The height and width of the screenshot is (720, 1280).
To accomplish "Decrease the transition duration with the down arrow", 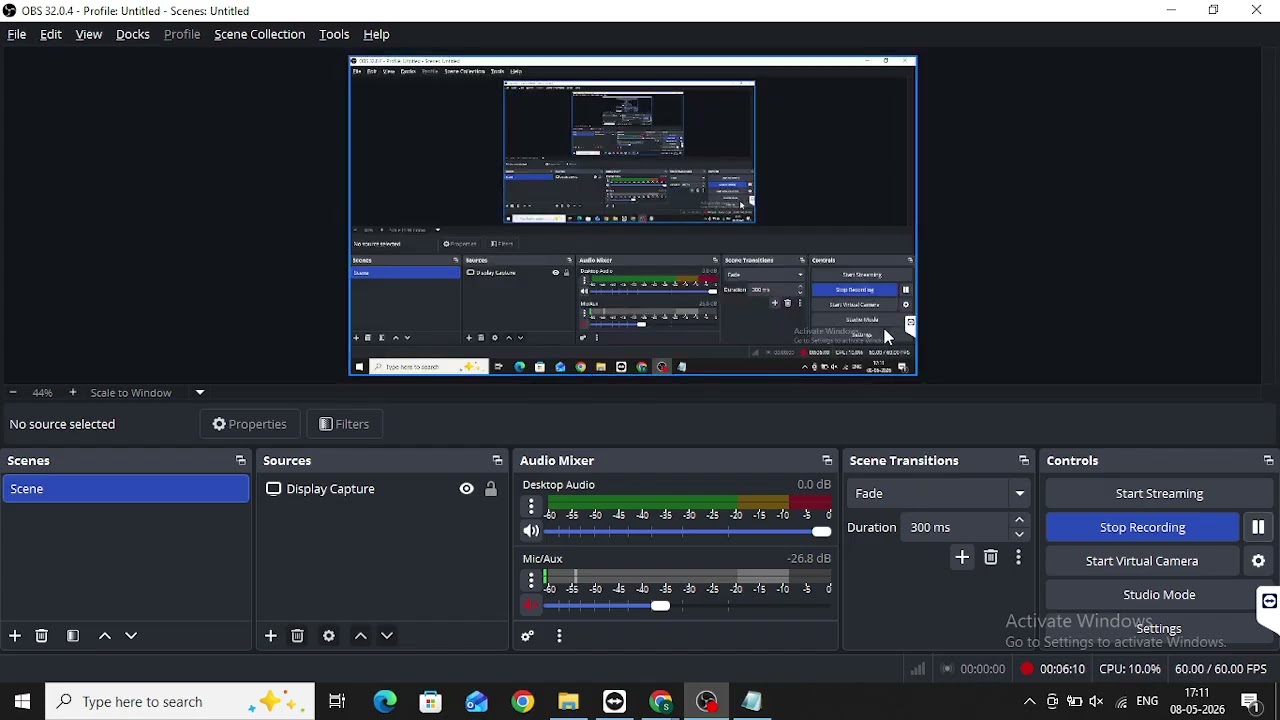I will click(1019, 534).
